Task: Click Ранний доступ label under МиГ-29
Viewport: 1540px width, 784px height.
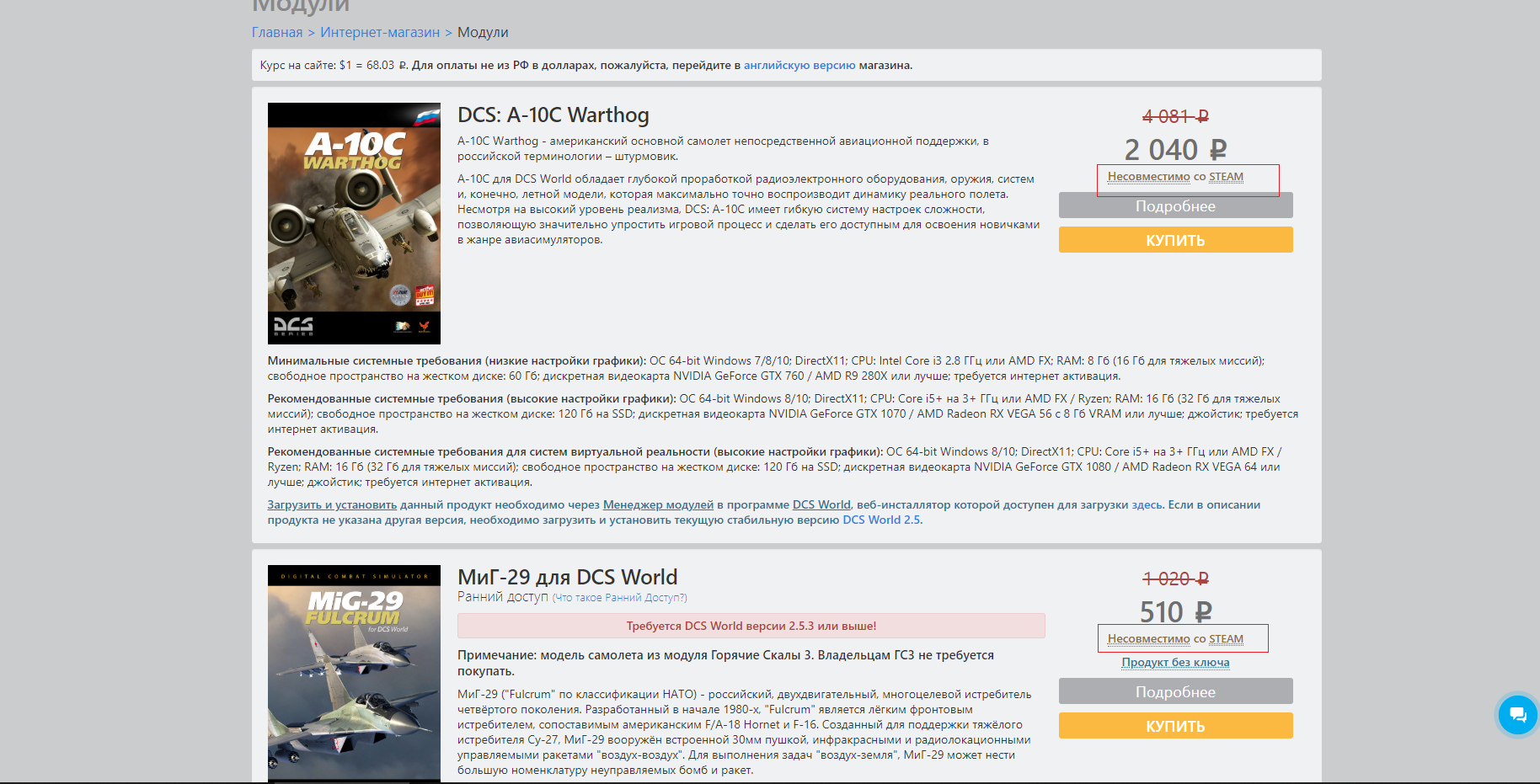Action: click(502, 597)
